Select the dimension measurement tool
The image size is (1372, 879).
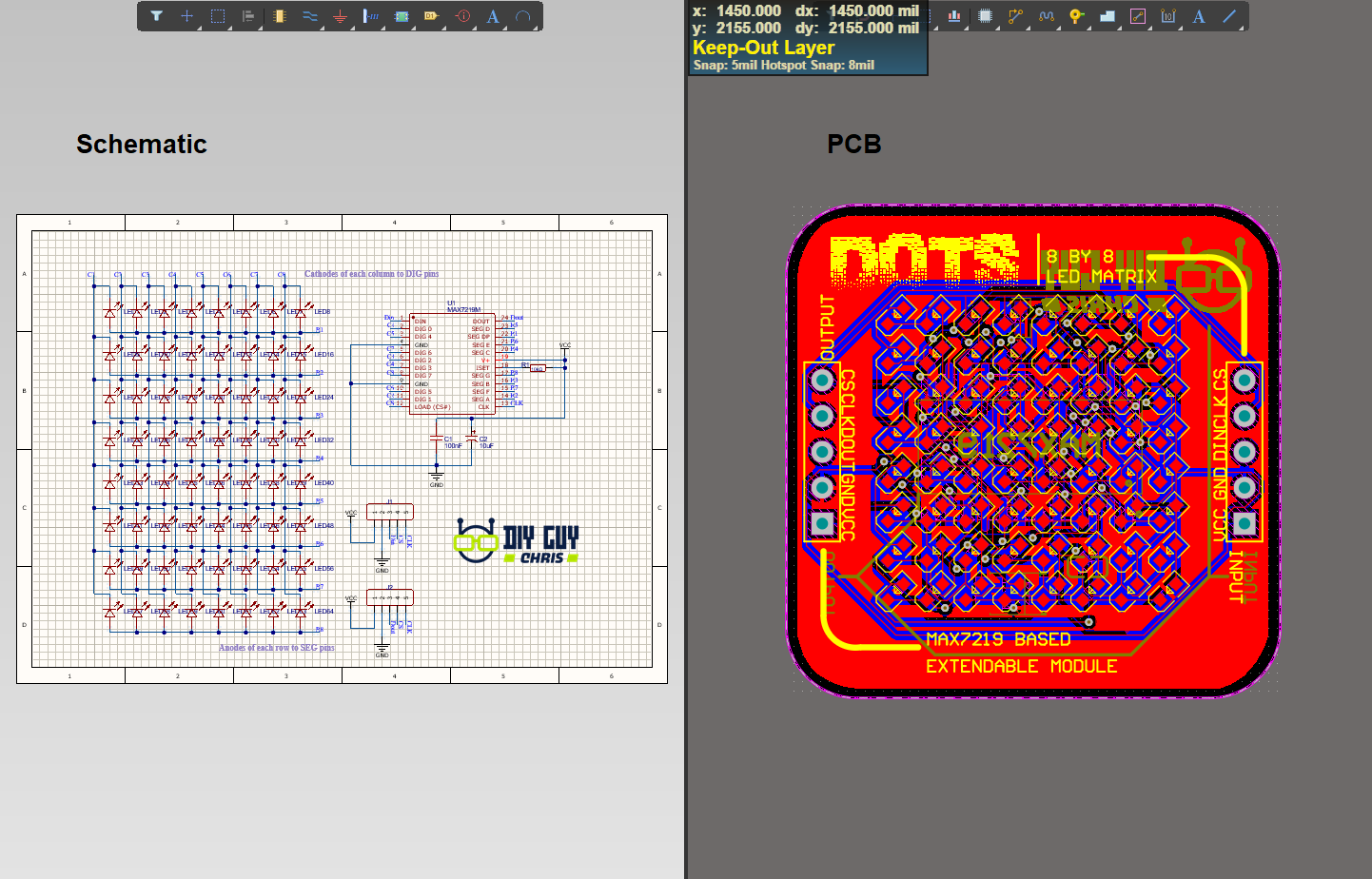(1168, 16)
